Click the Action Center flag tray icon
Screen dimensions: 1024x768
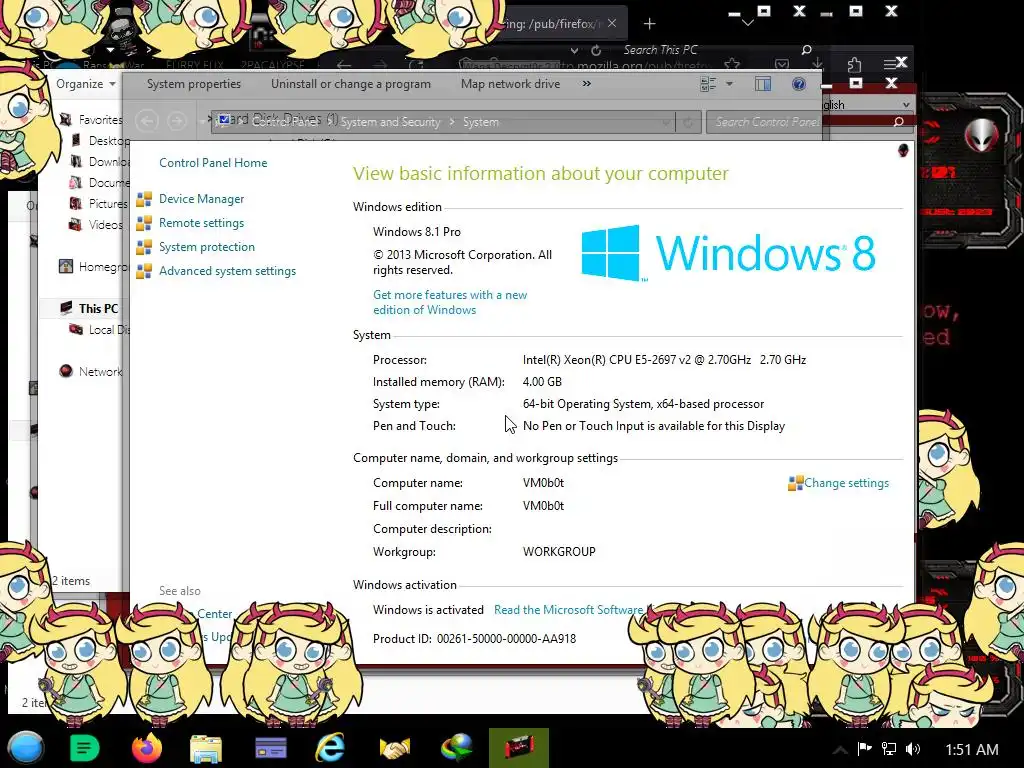coord(865,748)
